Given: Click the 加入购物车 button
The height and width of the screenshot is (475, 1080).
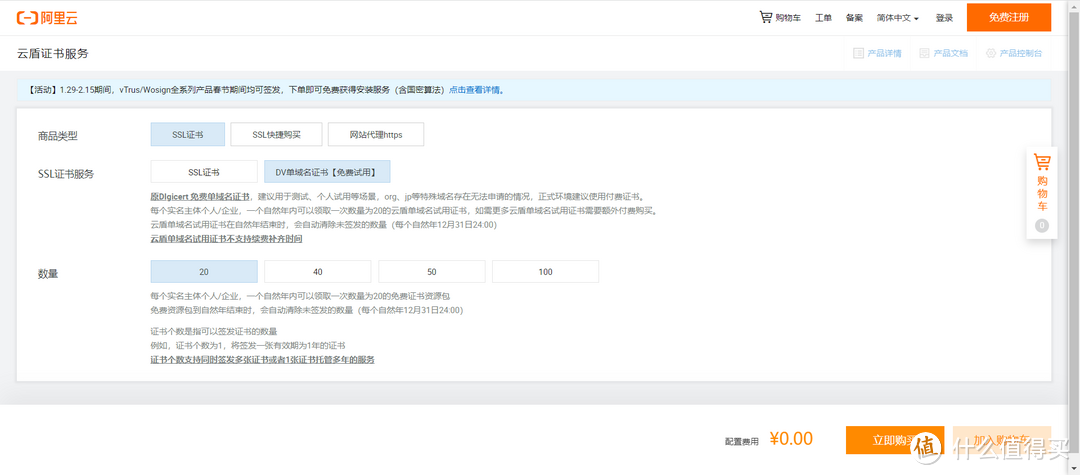Looking at the screenshot, I should coord(1002,440).
